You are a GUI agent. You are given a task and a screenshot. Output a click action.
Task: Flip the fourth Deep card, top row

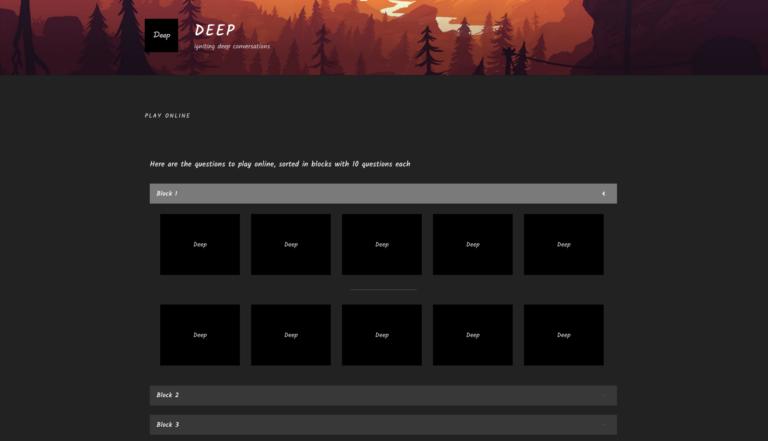(x=473, y=244)
